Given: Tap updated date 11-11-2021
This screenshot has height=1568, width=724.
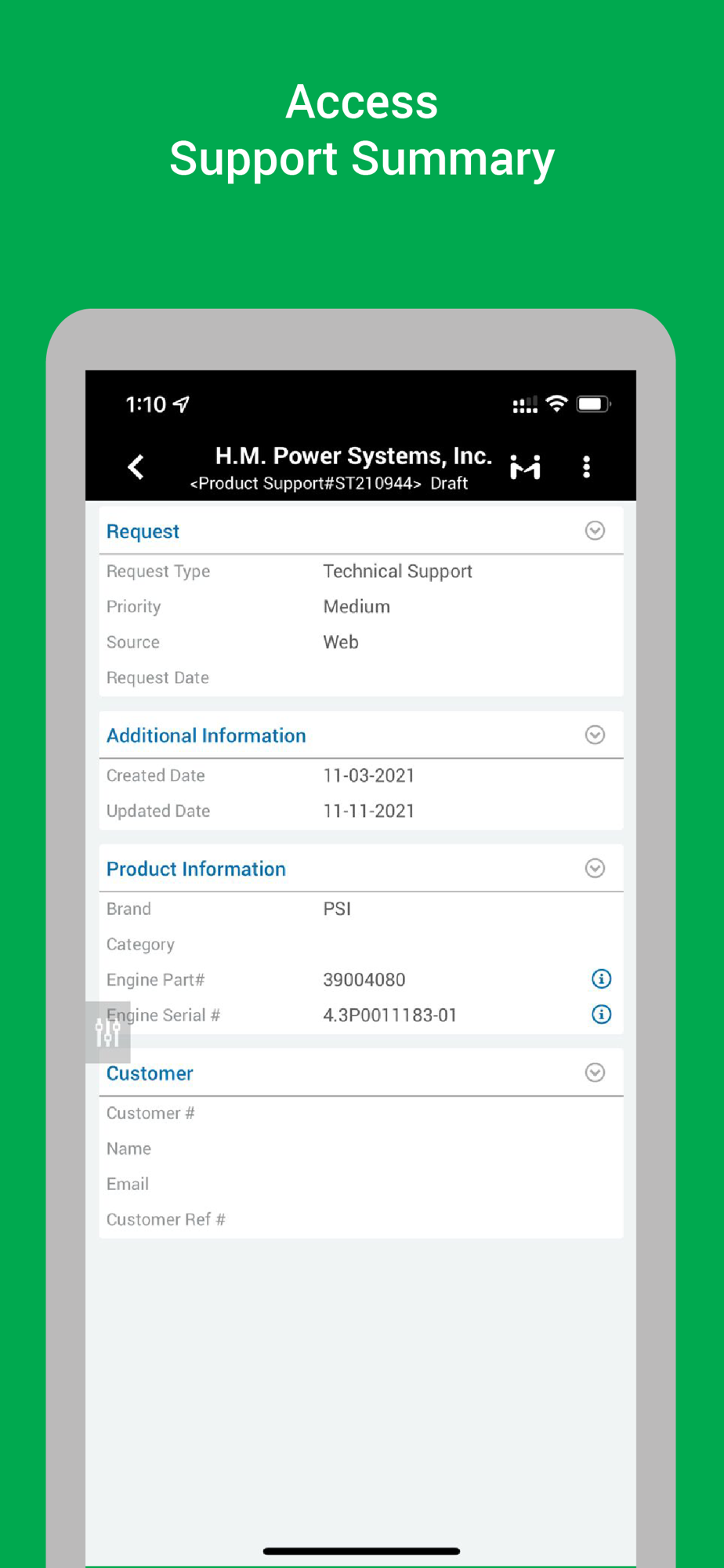Looking at the screenshot, I should click(x=368, y=811).
